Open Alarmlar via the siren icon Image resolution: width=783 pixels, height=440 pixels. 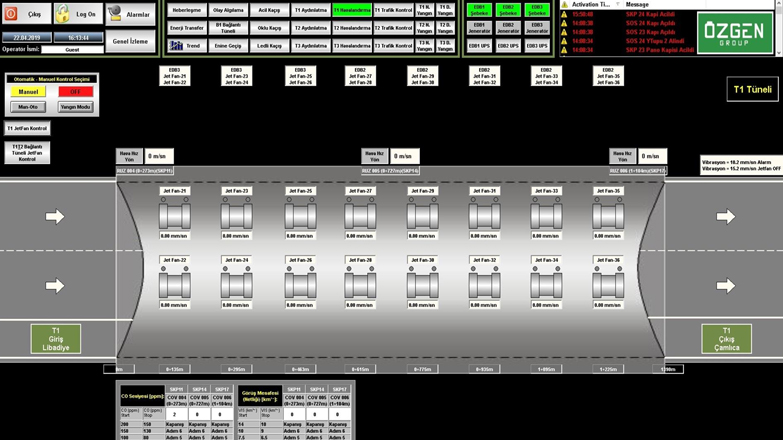116,14
